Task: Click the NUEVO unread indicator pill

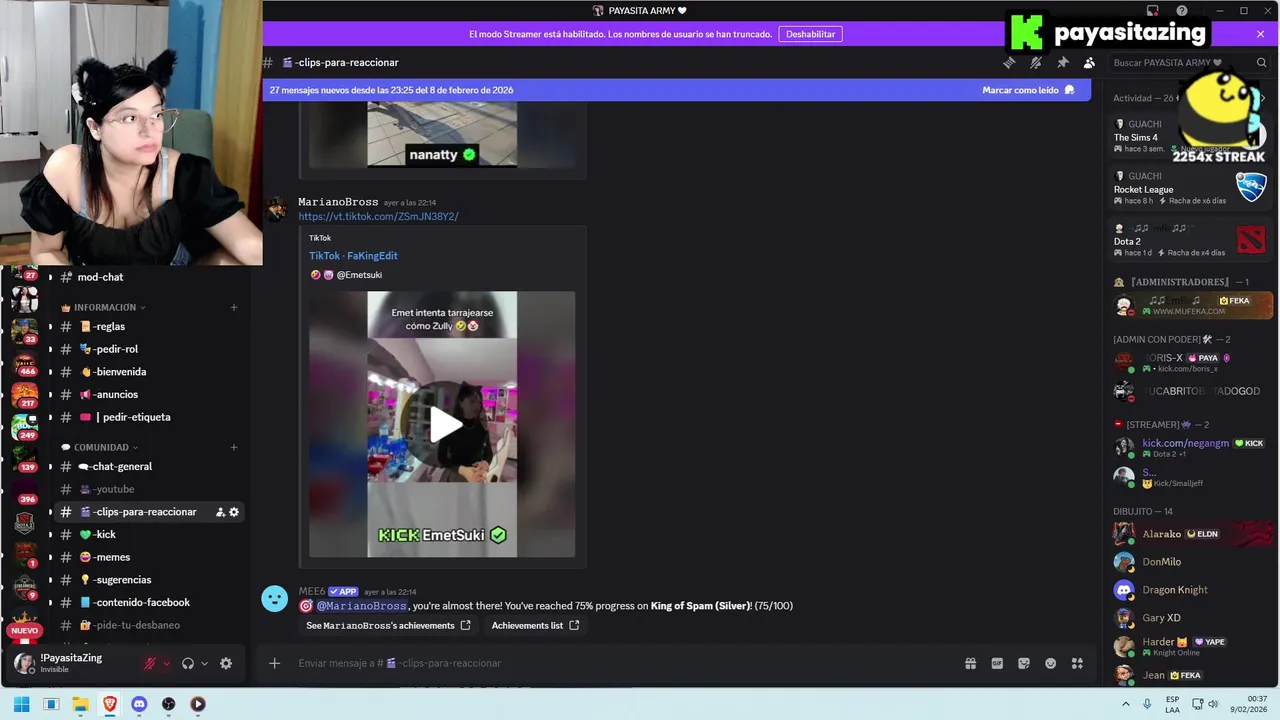Action: 25,631
